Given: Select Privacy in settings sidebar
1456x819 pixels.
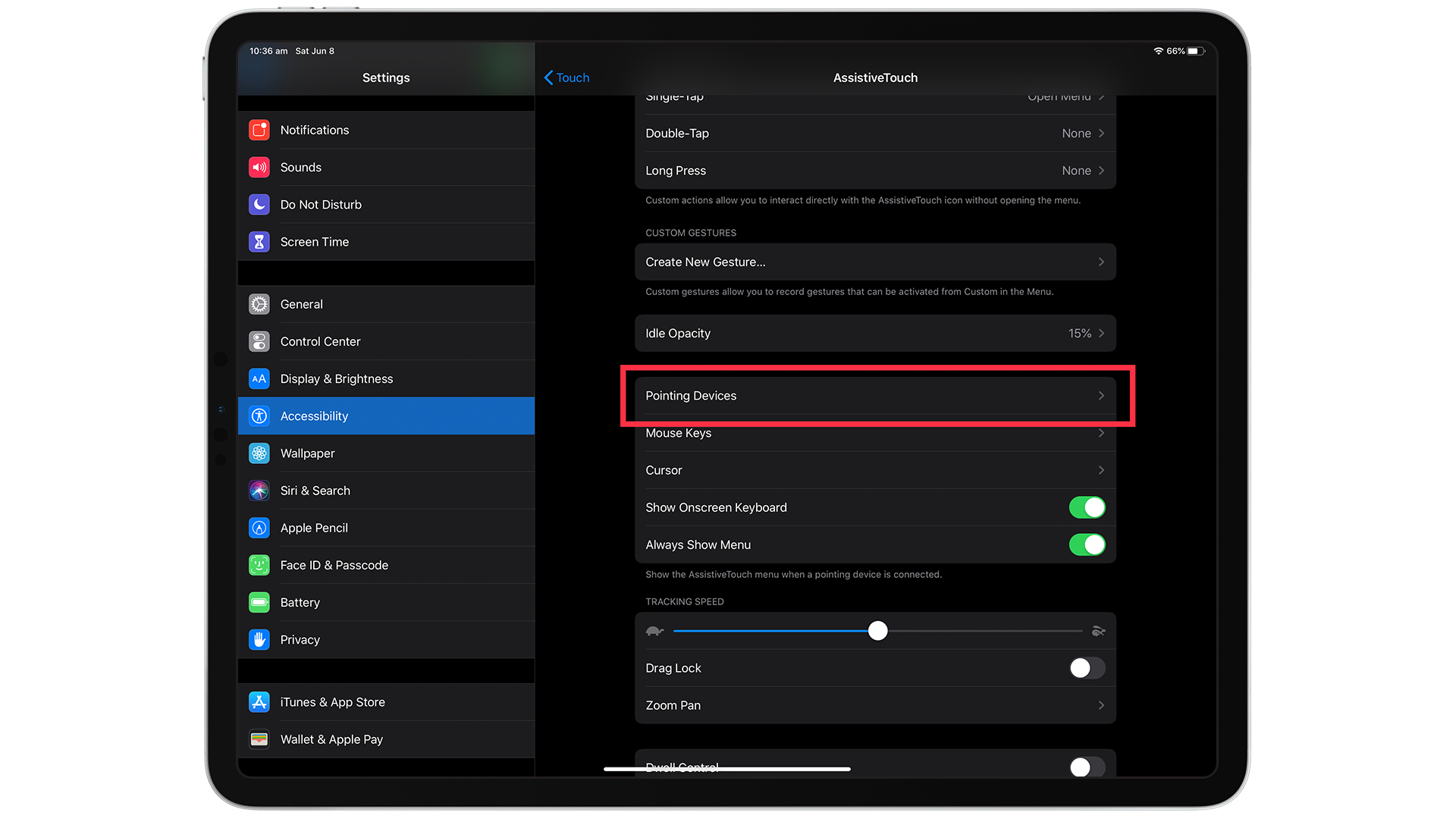Looking at the screenshot, I should point(386,639).
